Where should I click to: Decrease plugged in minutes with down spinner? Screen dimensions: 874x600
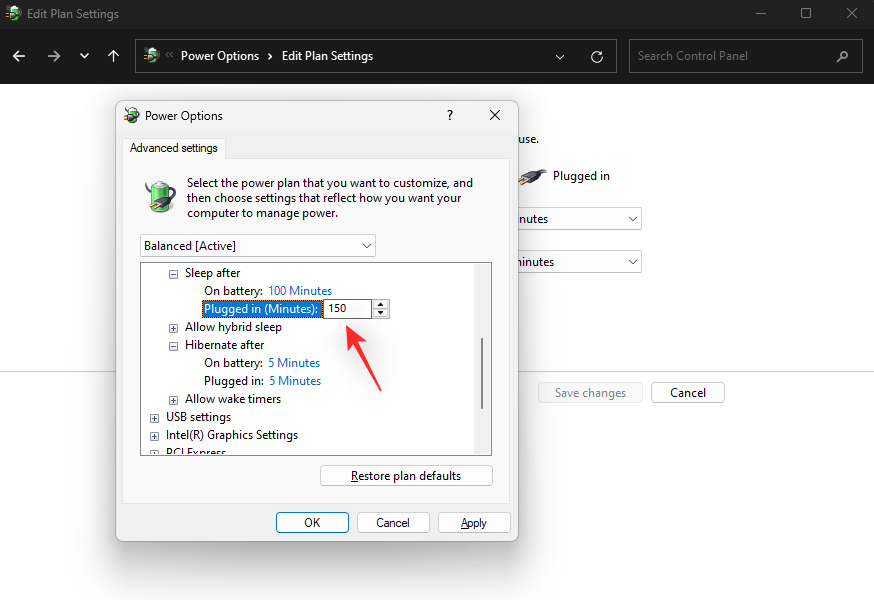click(x=381, y=313)
